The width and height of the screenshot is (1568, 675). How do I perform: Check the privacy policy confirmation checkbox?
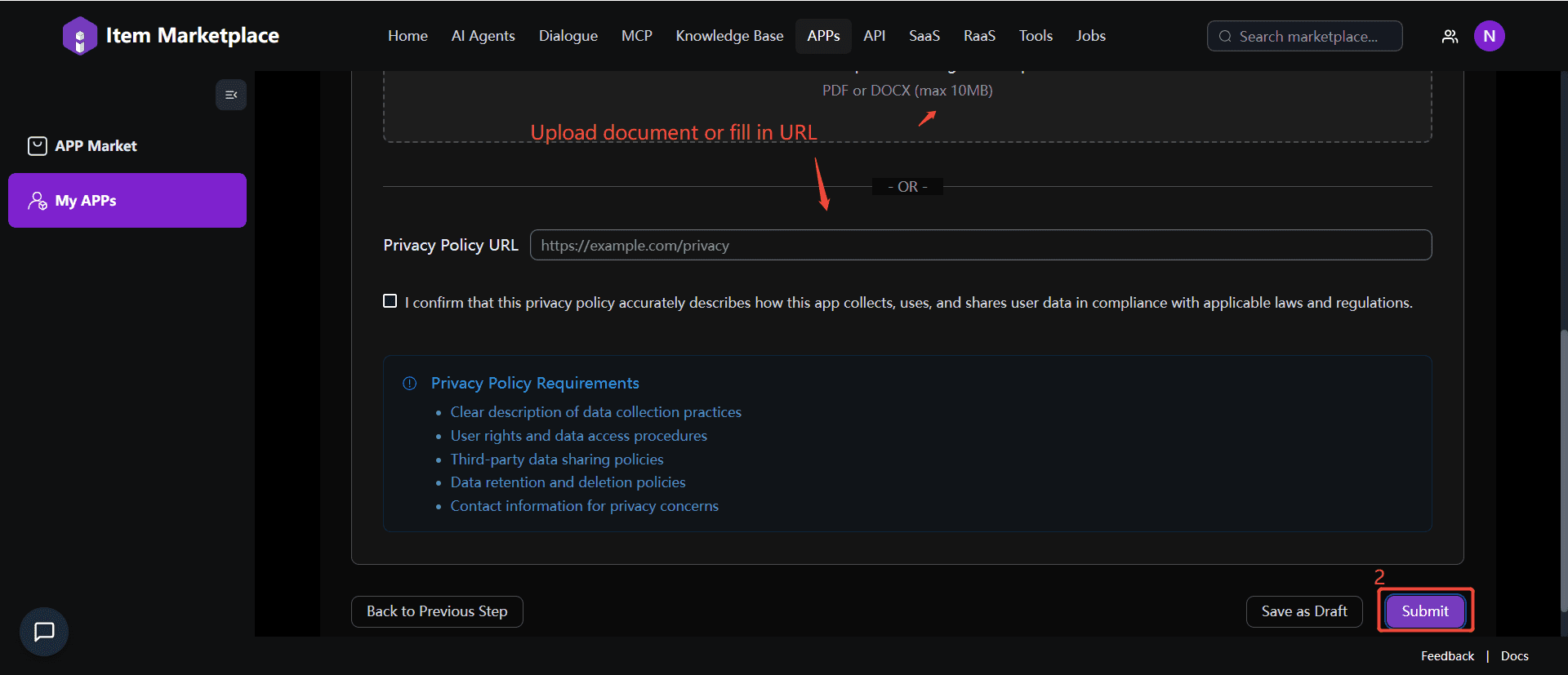390,301
